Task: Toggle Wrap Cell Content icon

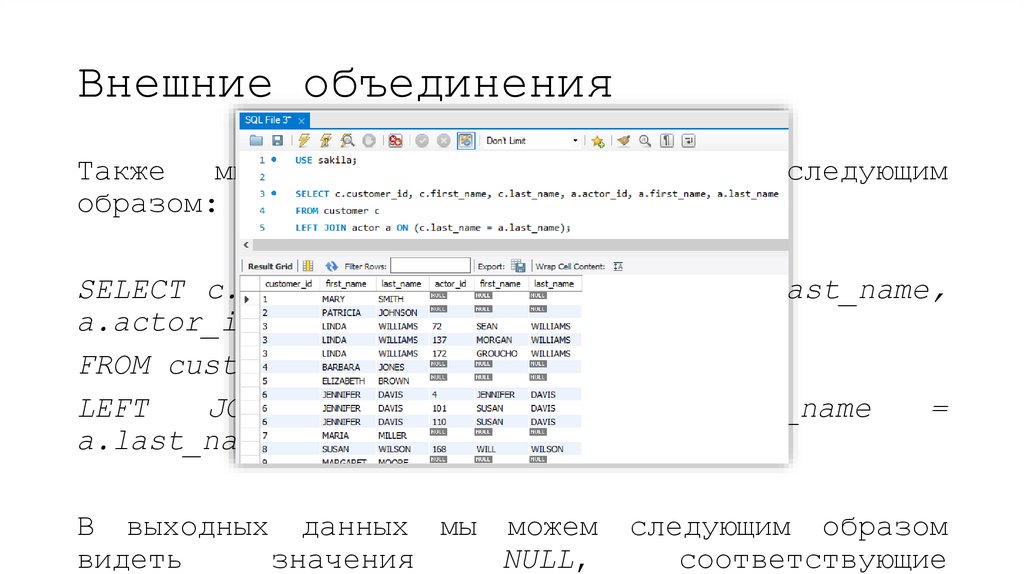Action: coord(618,266)
